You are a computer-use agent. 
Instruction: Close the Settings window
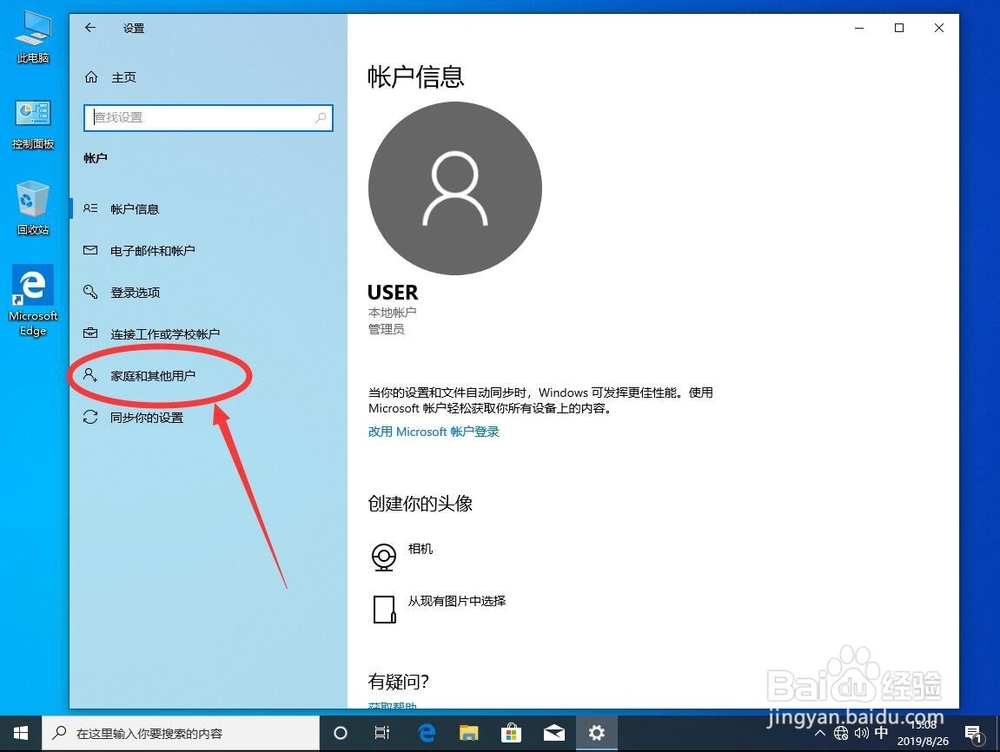coord(939,28)
